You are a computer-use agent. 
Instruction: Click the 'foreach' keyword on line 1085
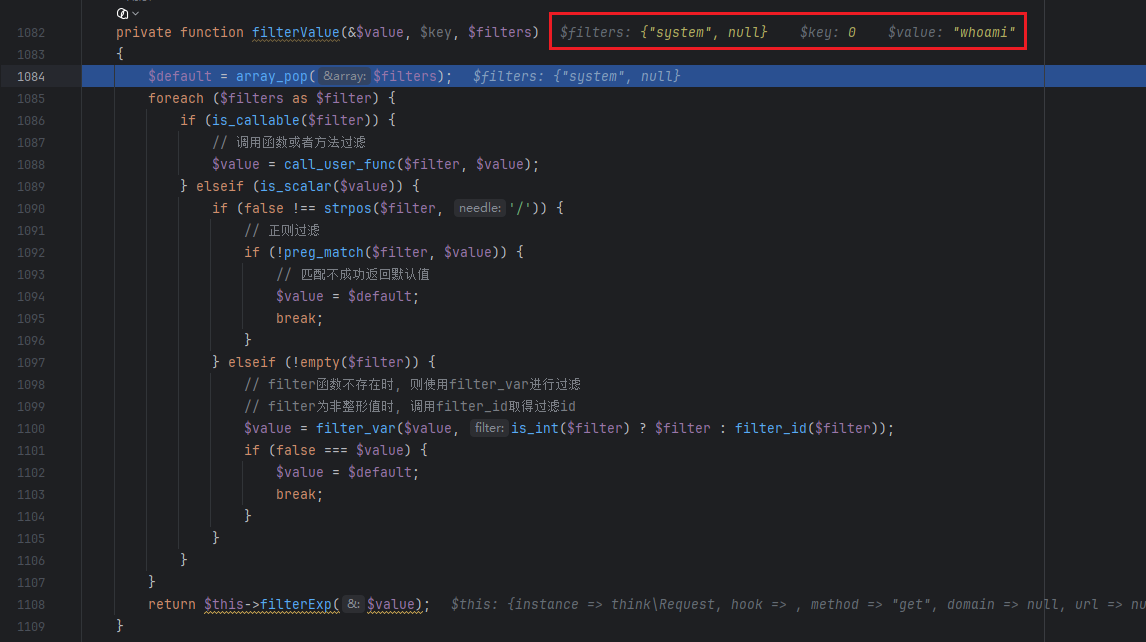[x=175, y=99]
